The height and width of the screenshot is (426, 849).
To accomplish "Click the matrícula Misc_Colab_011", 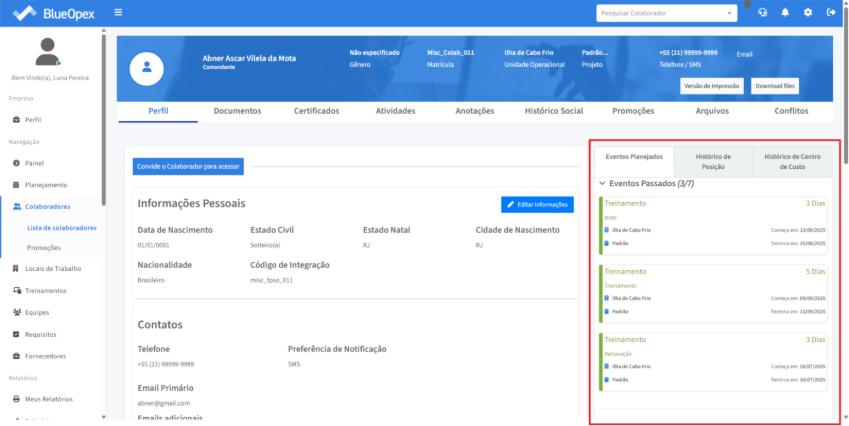I will [450, 53].
